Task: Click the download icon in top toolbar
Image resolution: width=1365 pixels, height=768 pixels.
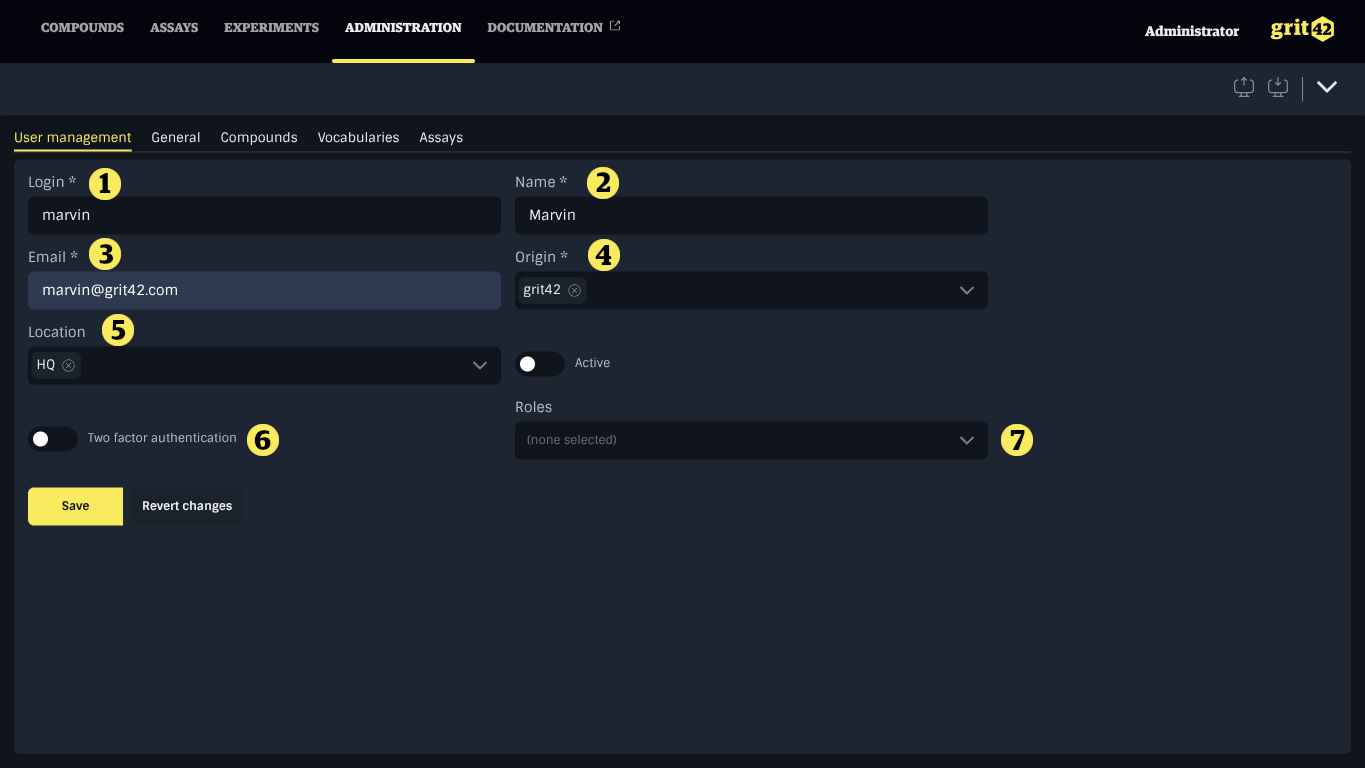Action: click(x=1278, y=87)
